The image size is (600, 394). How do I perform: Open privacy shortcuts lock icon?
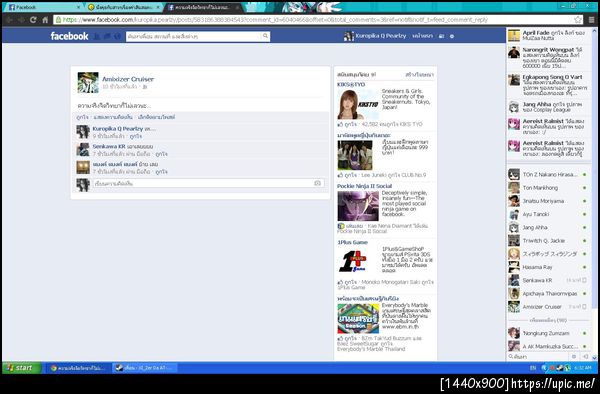[442, 36]
